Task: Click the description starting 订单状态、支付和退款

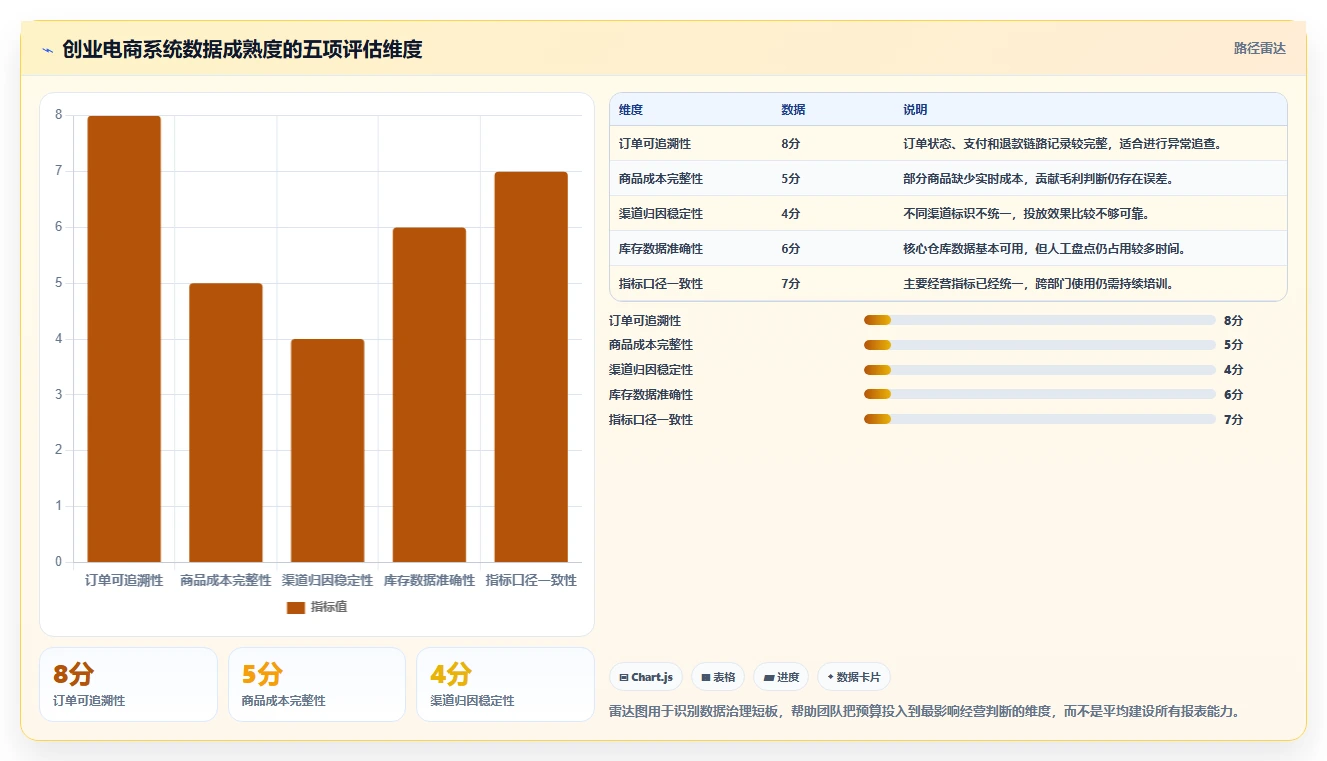Action: pos(1063,144)
